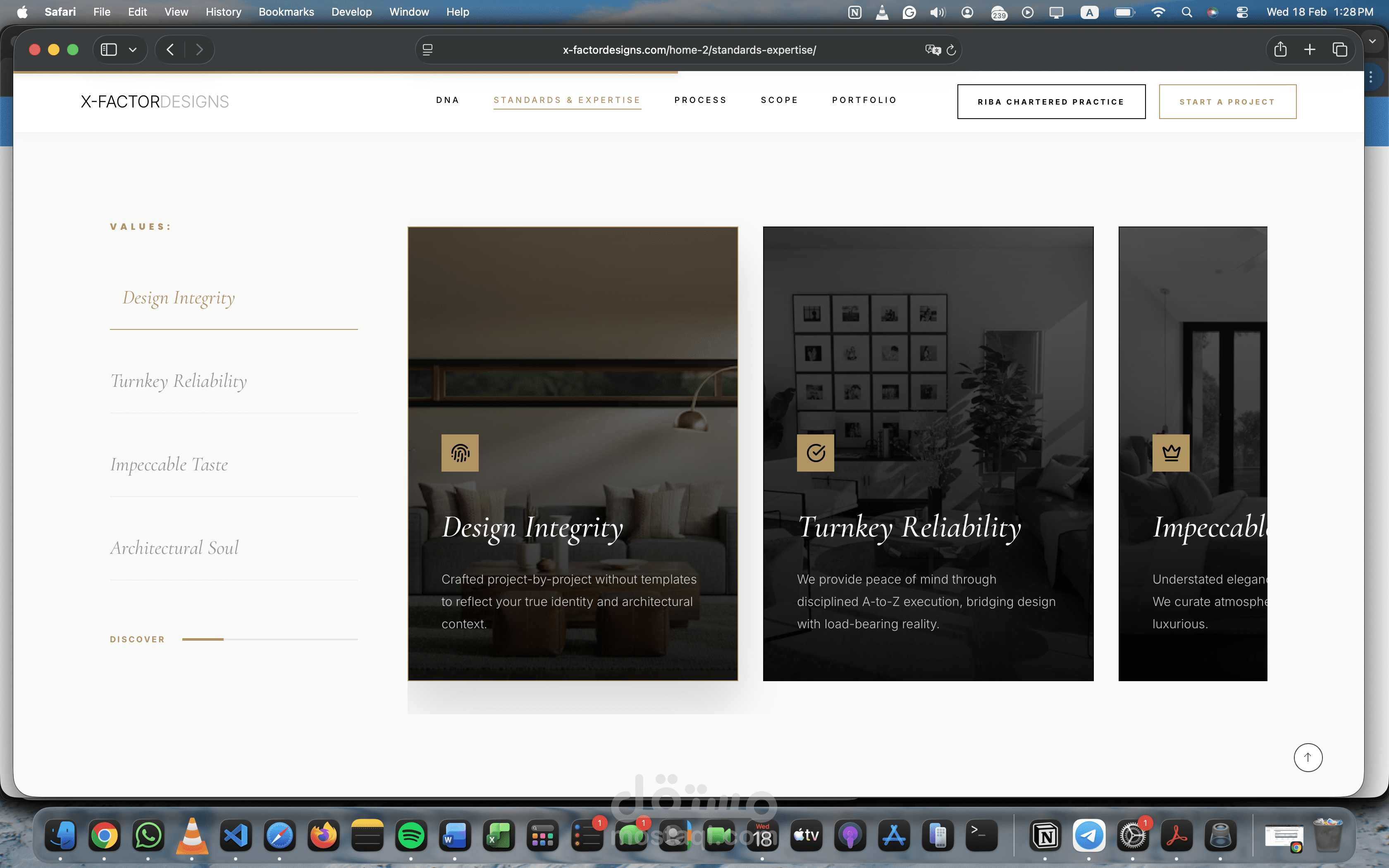This screenshot has width=1389, height=868.
Task: Go to the Portfolio nav item
Action: tap(864, 100)
